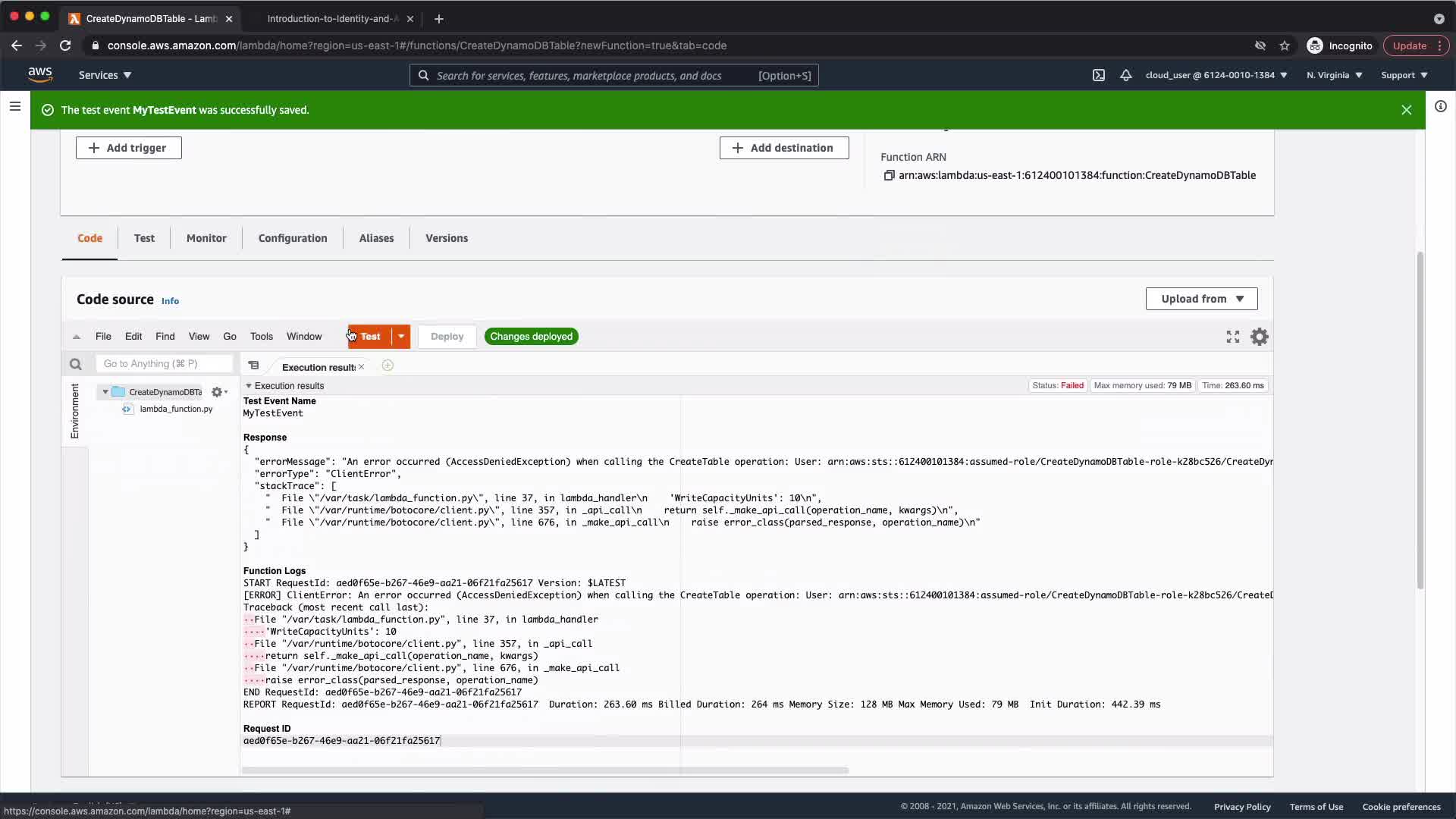Open the N. Virginia region selector
This screenshot has height=819, width=1456.
1334,75
